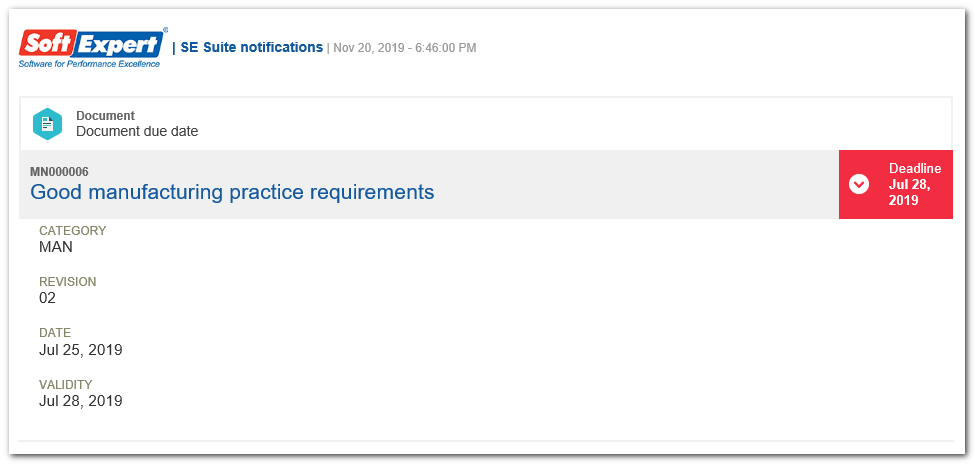Select the CATEGORY field label
The height and width of the screenshot is (464, 975).
(x=73, y=231)
